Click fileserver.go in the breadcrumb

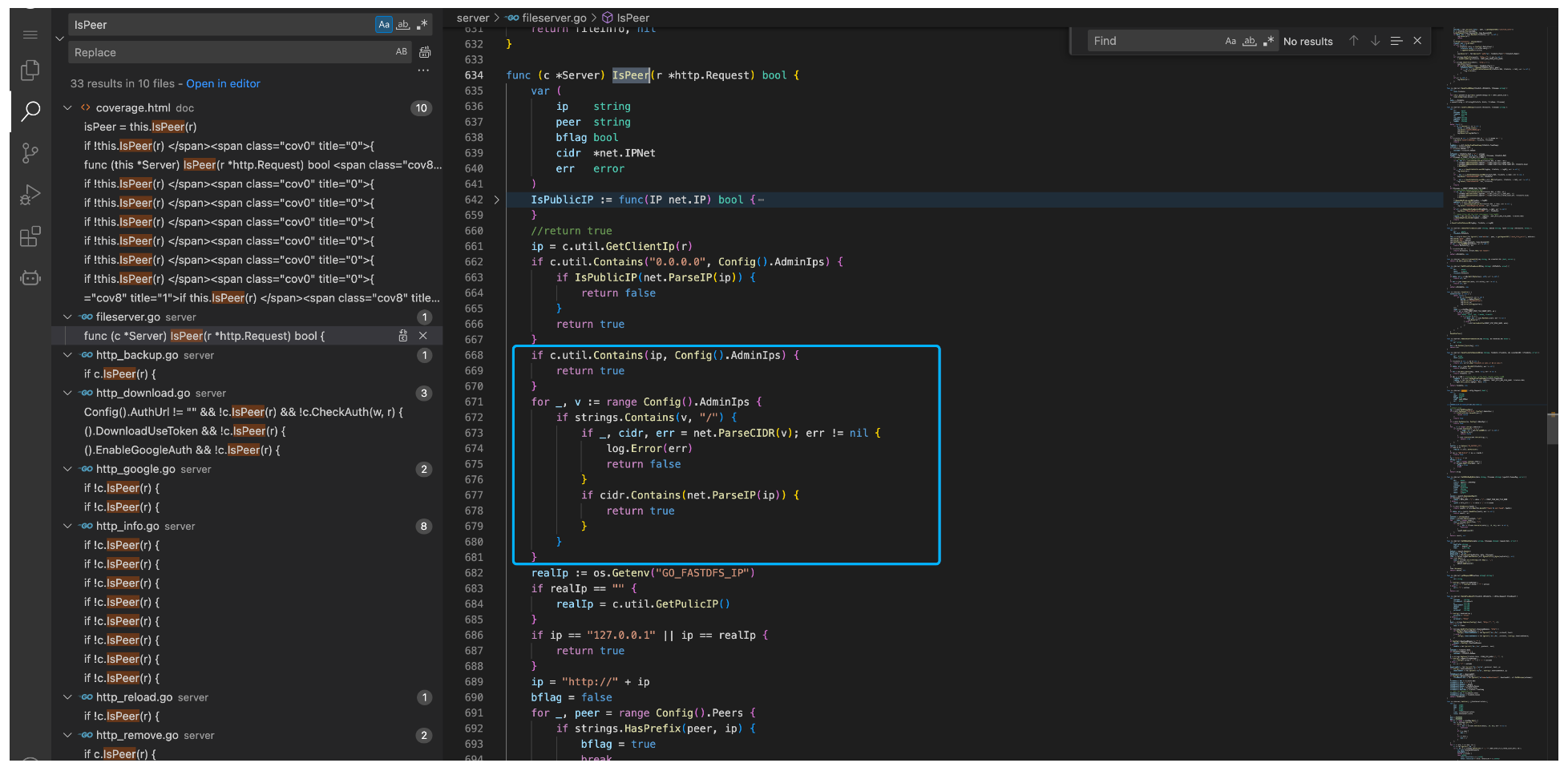(x=553, y=18)
